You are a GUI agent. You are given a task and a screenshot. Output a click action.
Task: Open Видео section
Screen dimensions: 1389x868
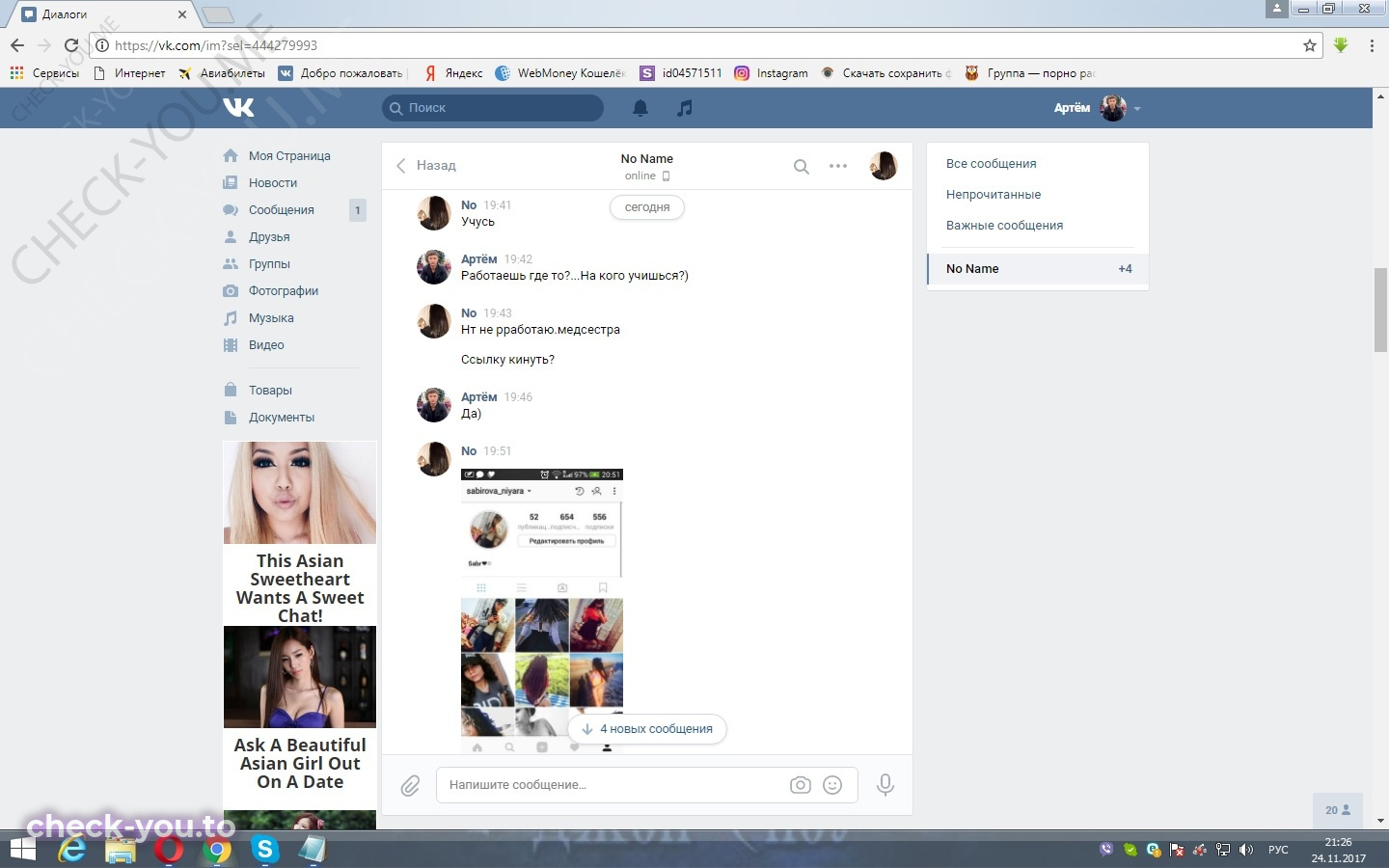(266, 344)
